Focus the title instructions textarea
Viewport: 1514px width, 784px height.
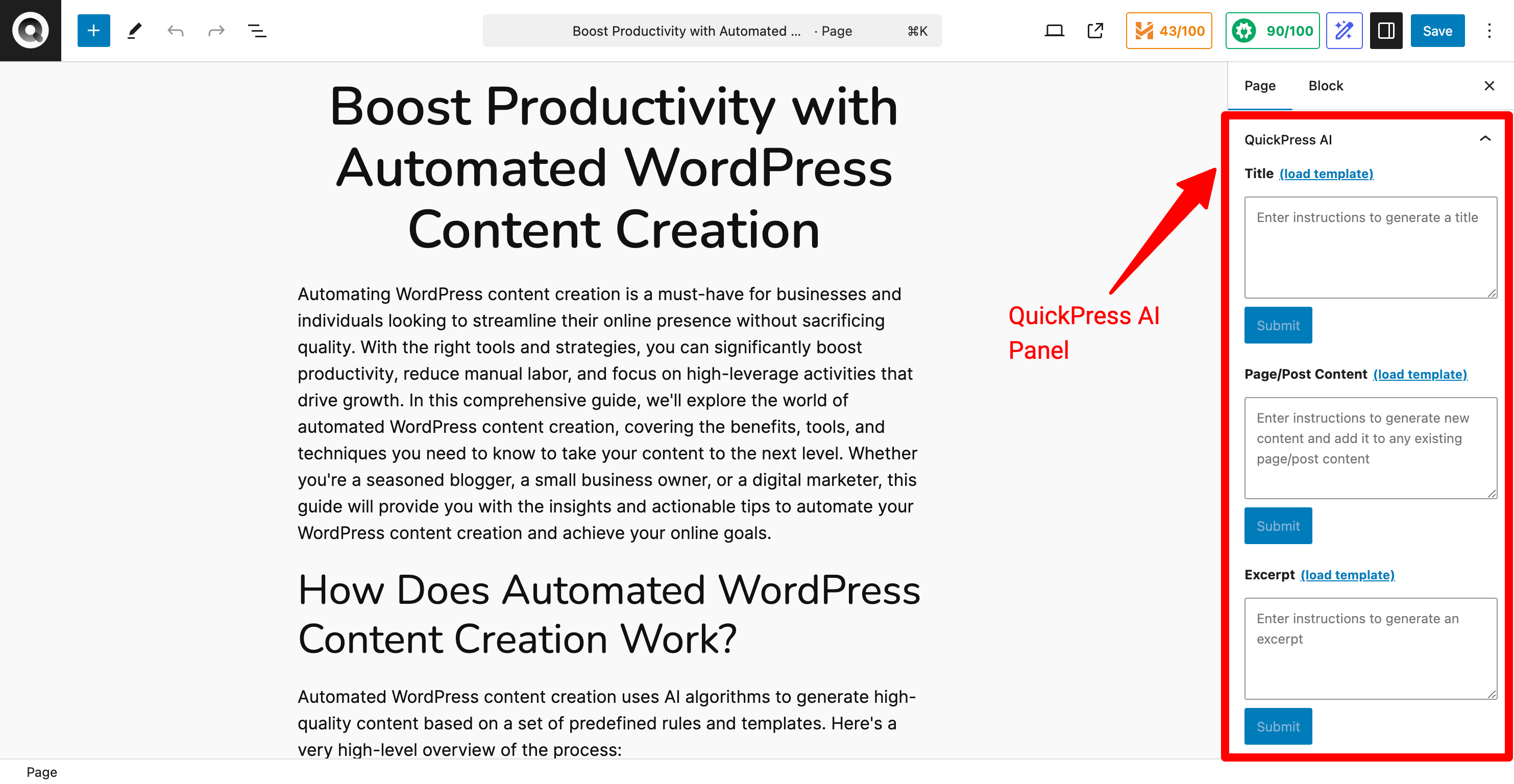tap(1371, 248)
